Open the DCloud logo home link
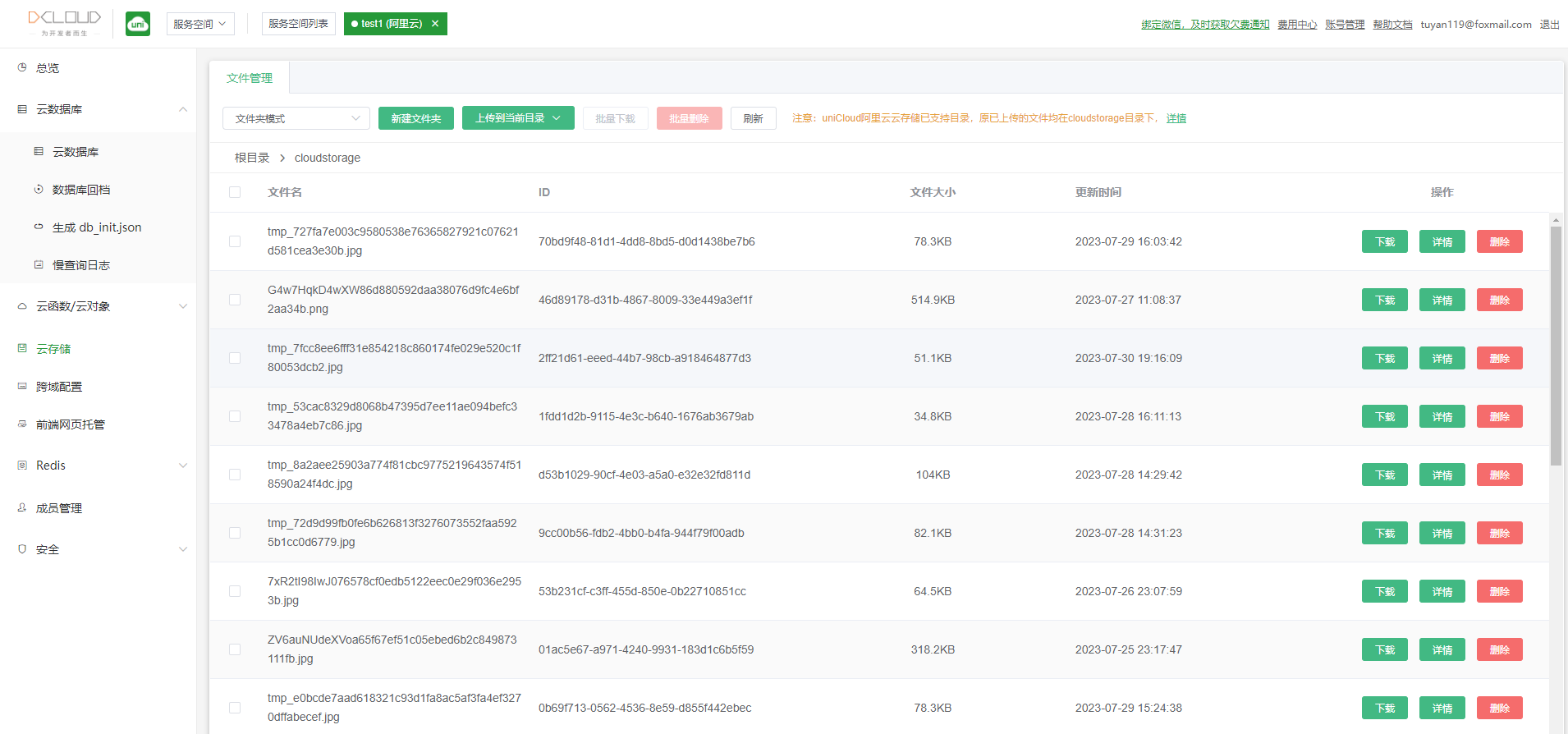The width and height of the screenshot is (1568, 734). tap(64, 23)
